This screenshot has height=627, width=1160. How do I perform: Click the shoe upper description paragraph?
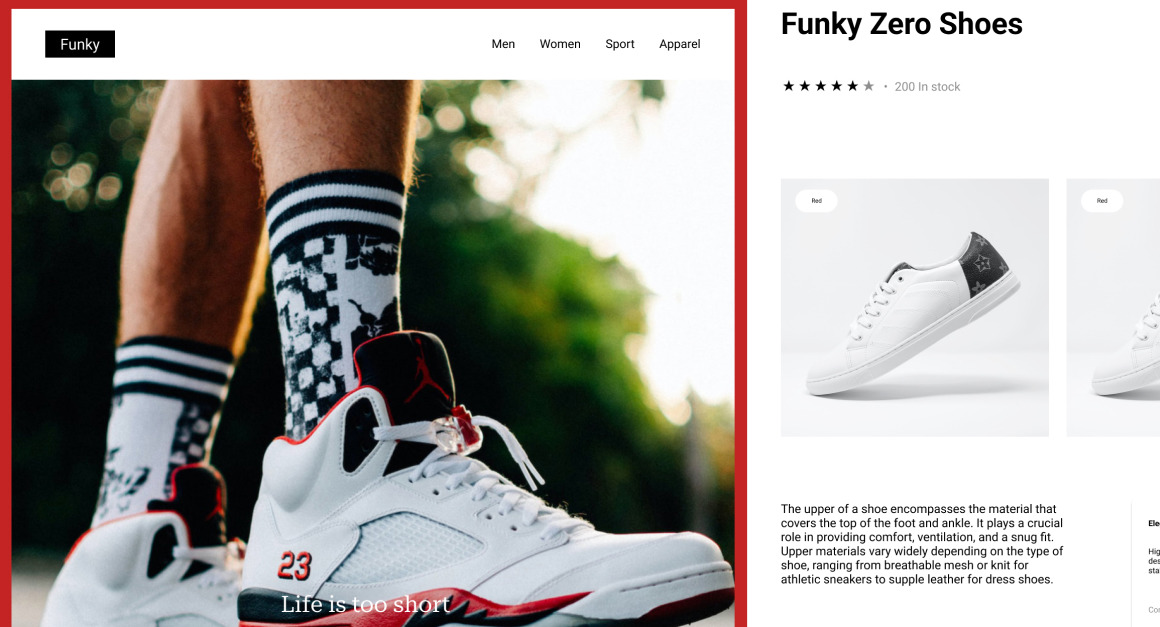(922, 544)
